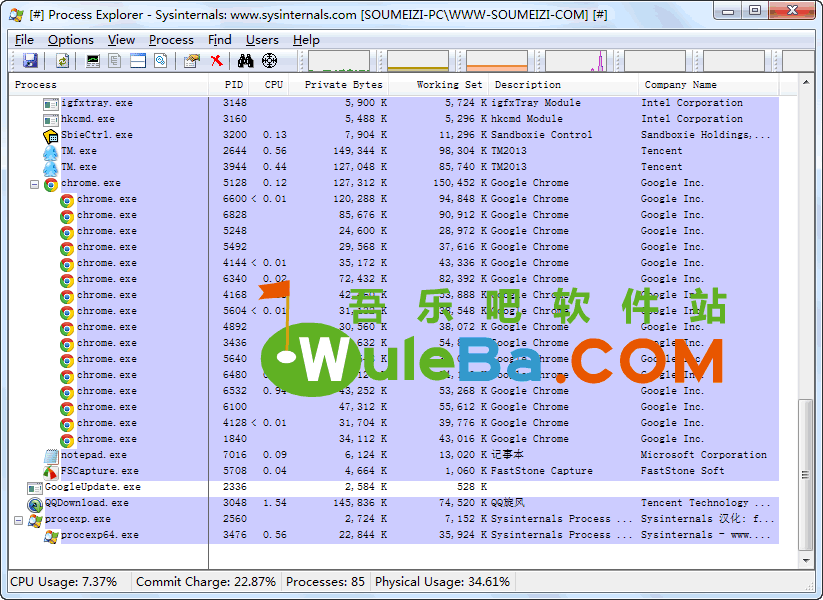This screenshot has width=823, height=600.
Task: Click 'Physical Usage: 34.61%' in status bar
Action: (x=442, y=582)
